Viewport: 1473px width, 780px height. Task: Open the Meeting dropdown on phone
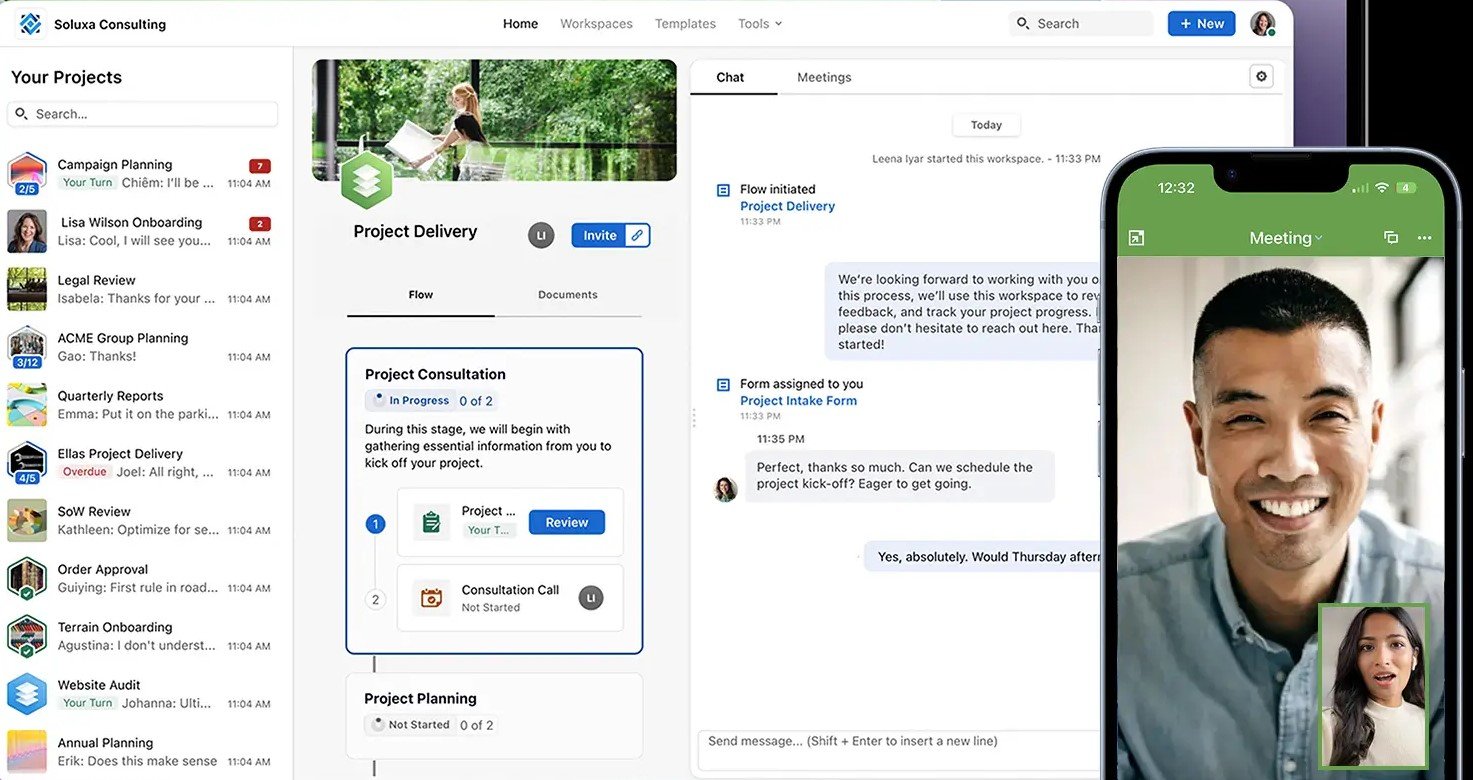point(1285,238)
